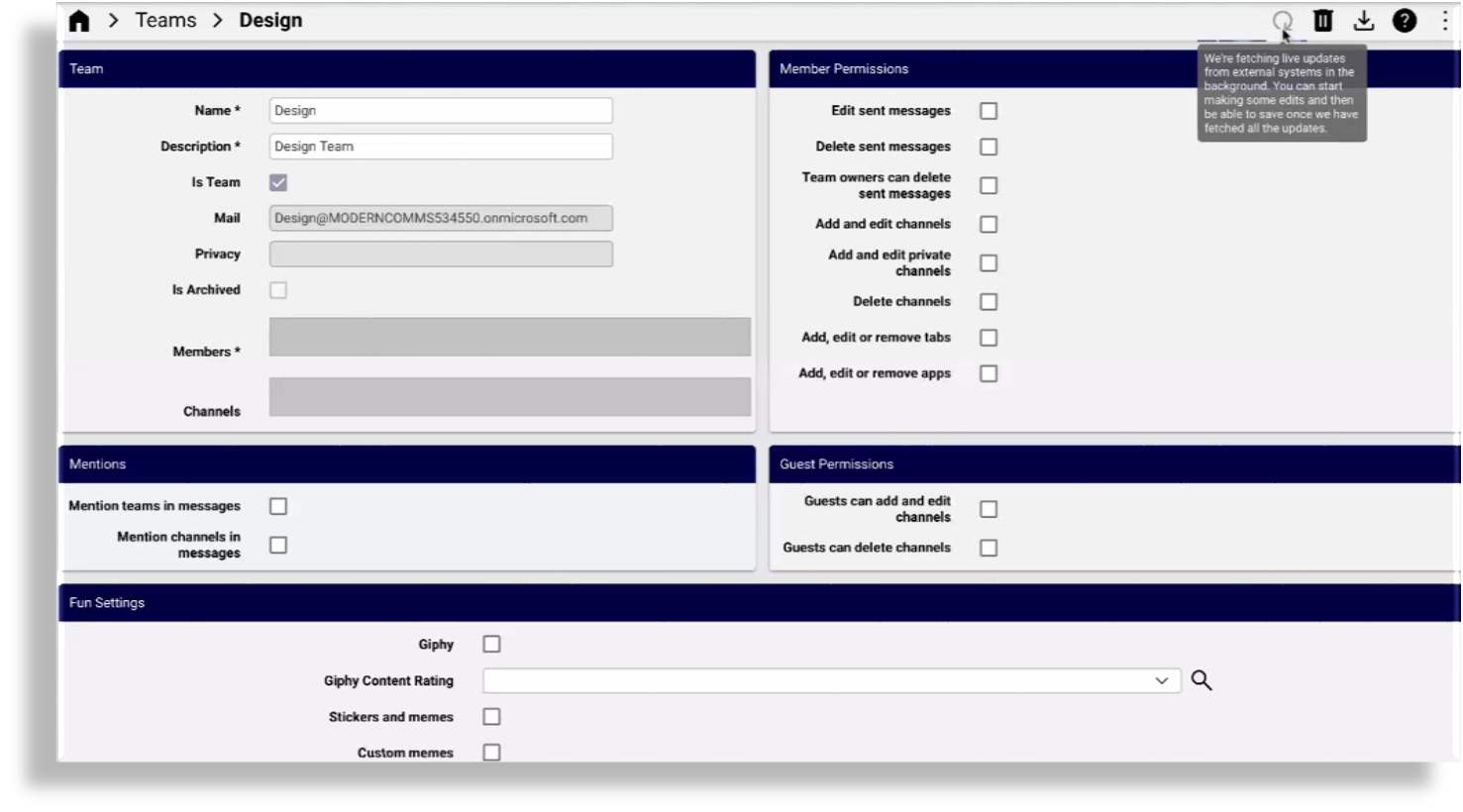Expand the Giphy Content Rating dropdown
Image resolution: width=1463 pixels, height=812 pixels.
(x=1161, y=680)
